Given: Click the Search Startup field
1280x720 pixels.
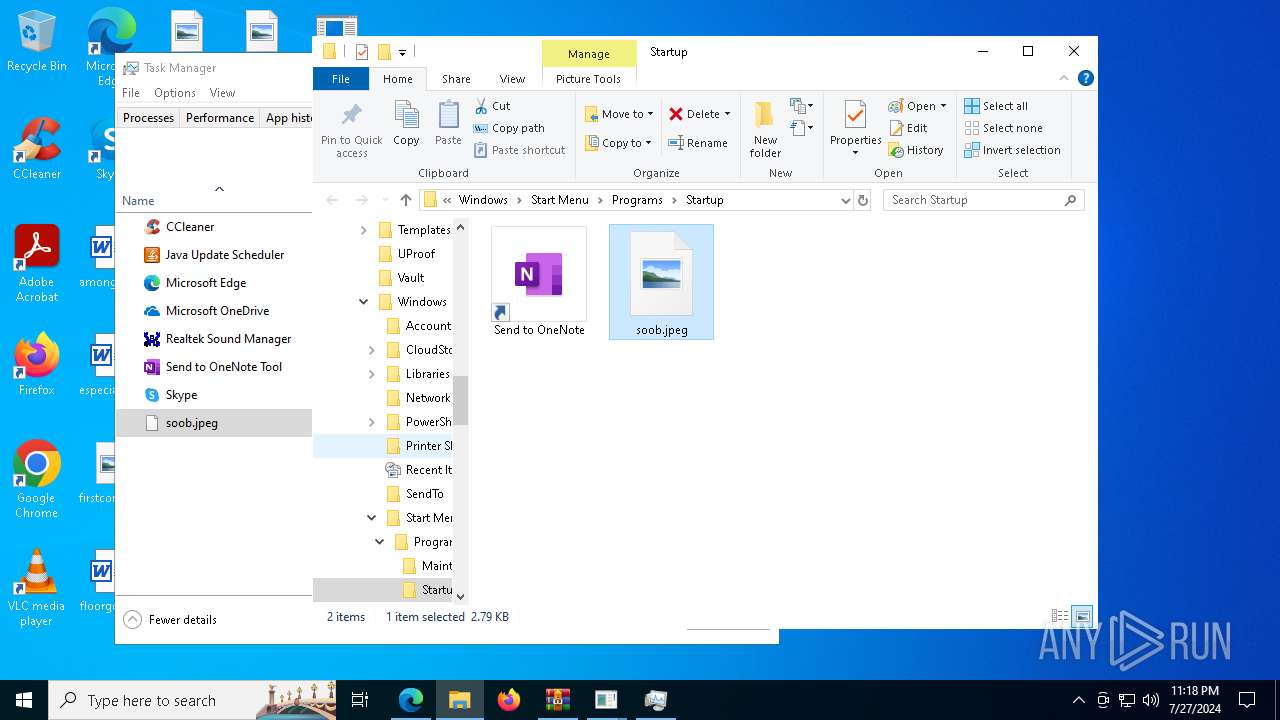Looking at the screenshot, I should point(983,200).
